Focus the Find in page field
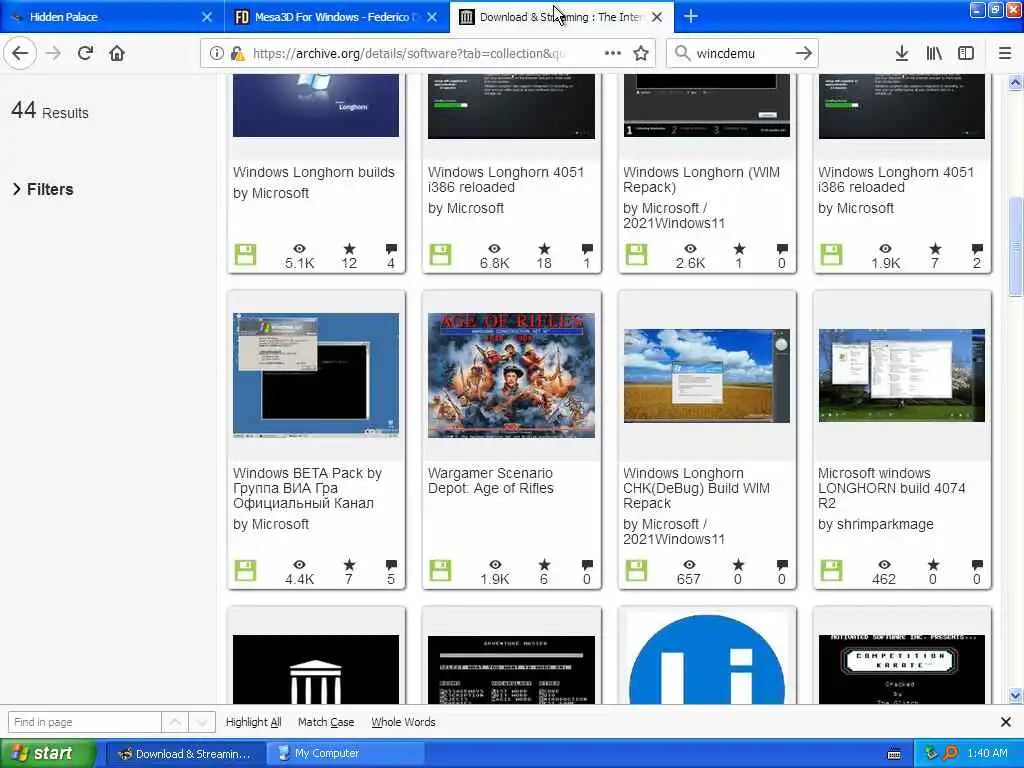The height and width of the screenshot is (768, 1024). 85,722
